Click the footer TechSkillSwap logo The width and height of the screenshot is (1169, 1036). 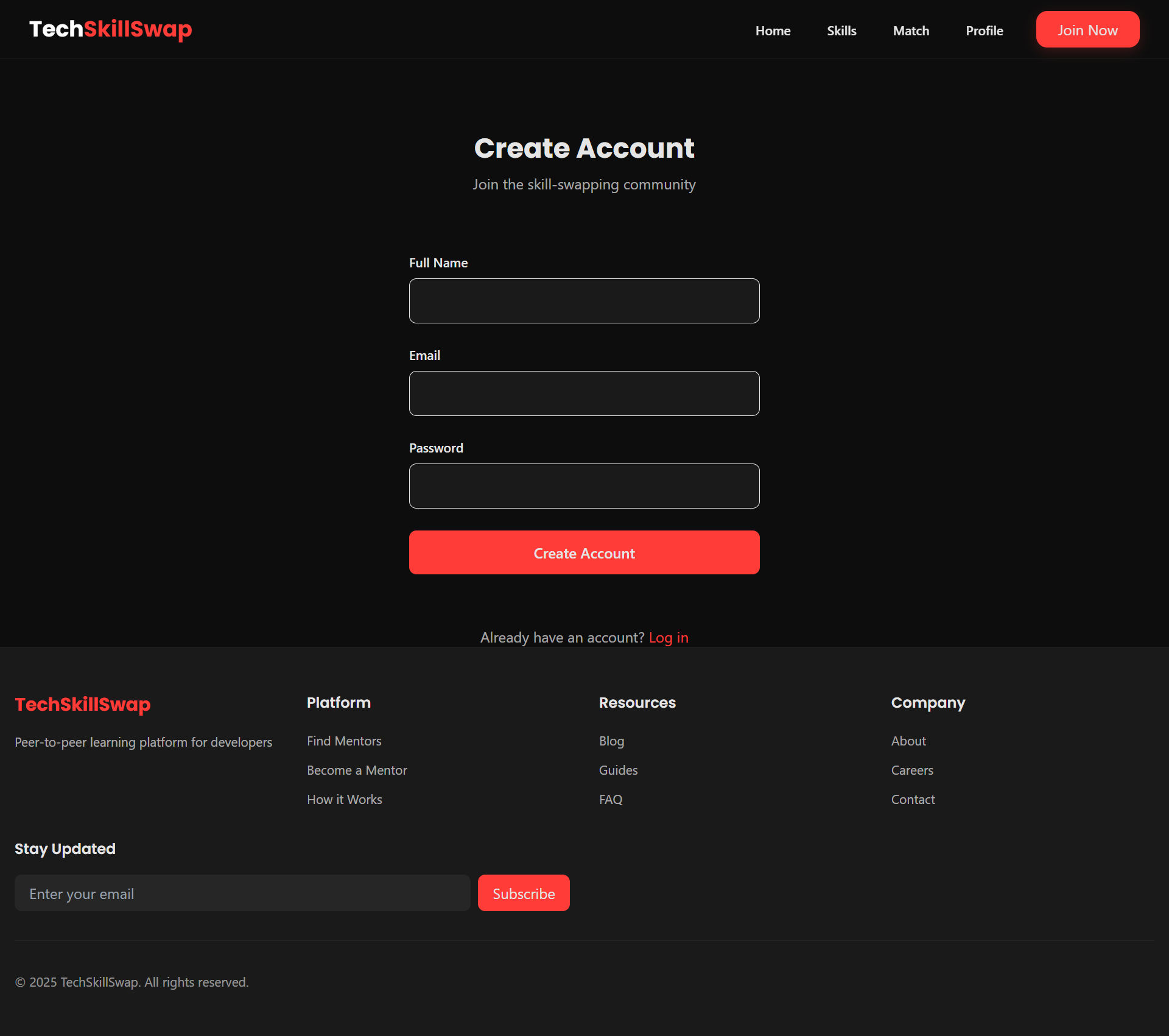(x=83, y=704)
